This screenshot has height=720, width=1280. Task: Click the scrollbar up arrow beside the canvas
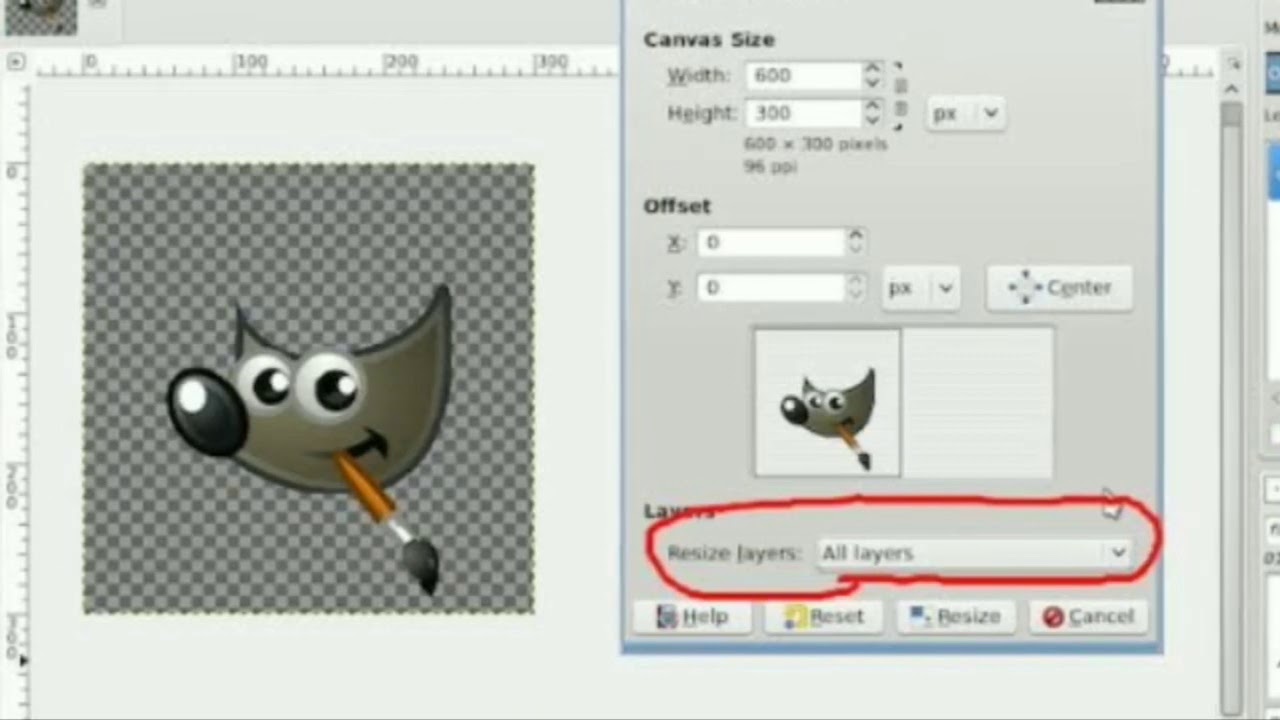[x=1232, y=88]
